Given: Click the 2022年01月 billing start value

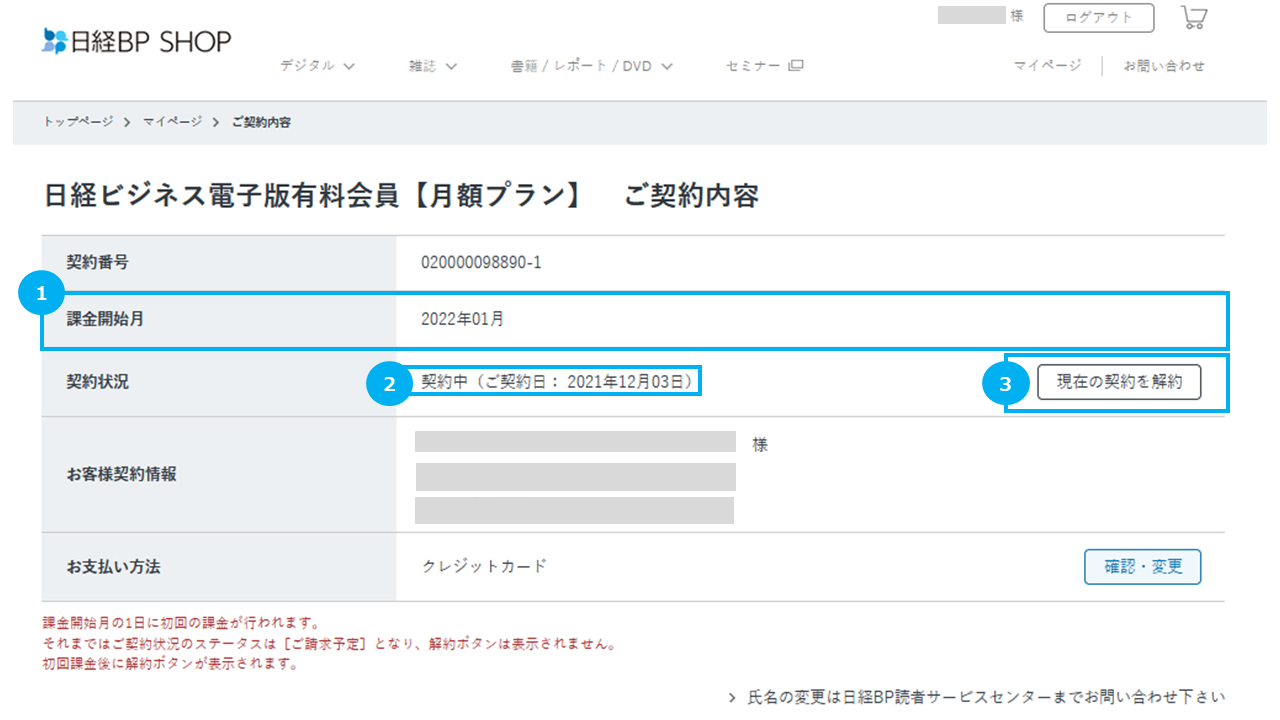Looking at the screenshot, I should pos(463,320).
